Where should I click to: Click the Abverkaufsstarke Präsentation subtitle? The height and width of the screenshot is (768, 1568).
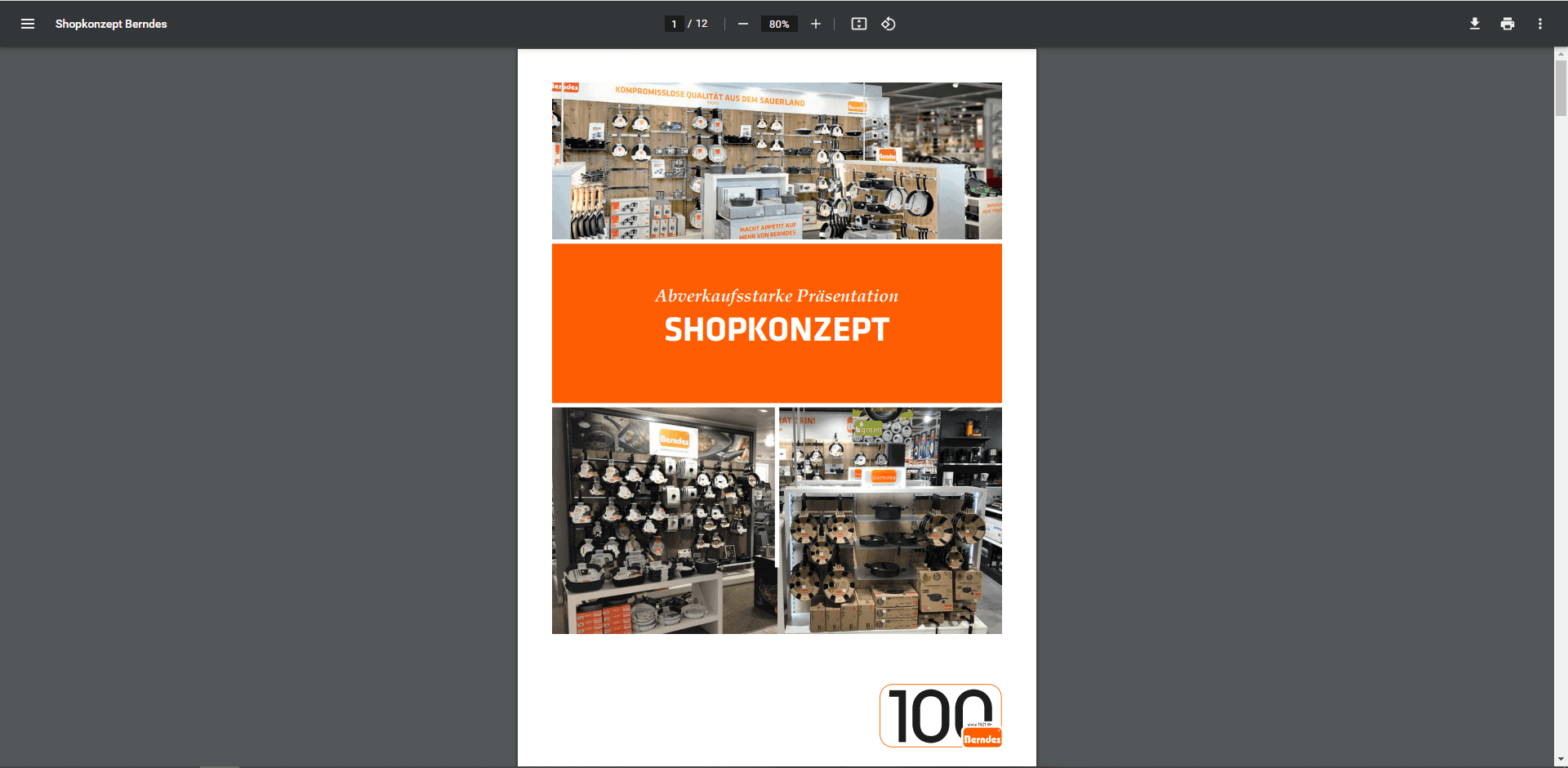[x=777, y=296]
